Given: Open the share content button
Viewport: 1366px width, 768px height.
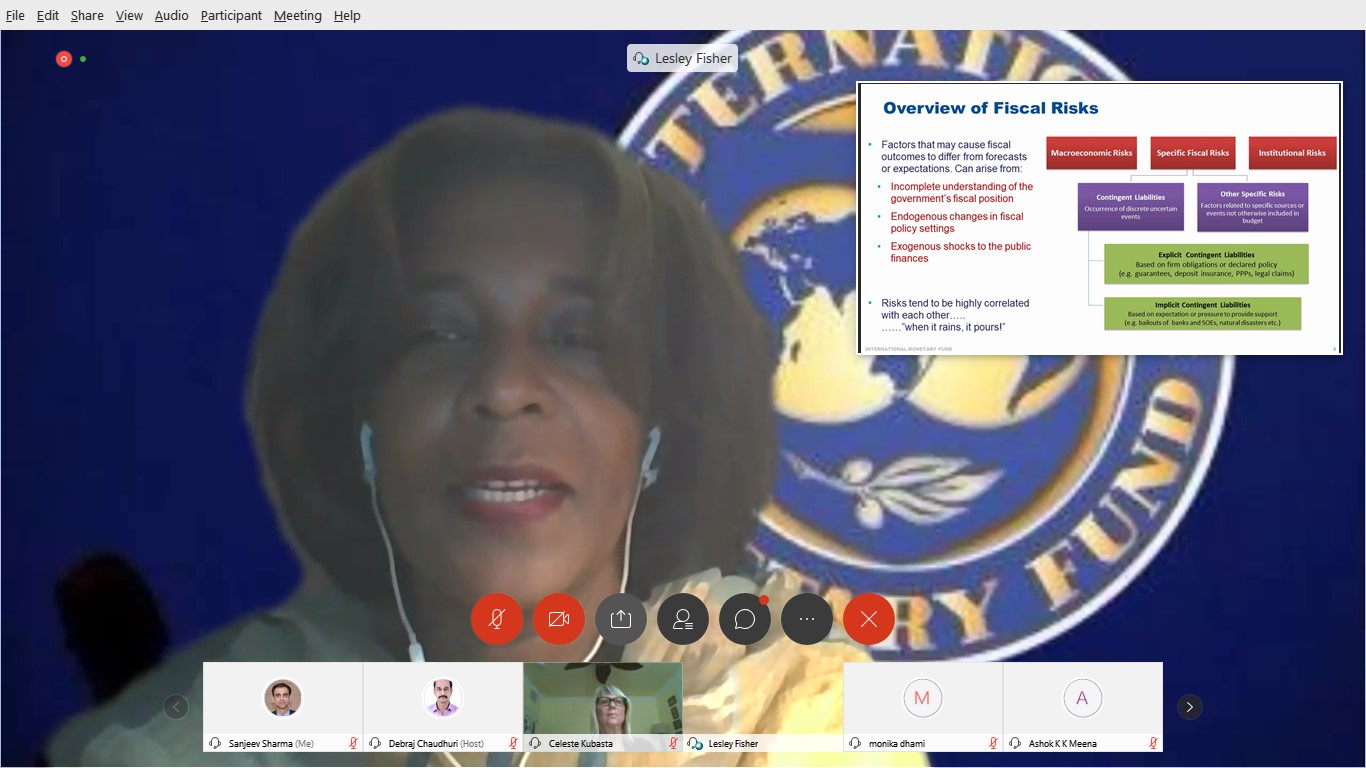Looking at the screenshot, I should tap(620, 619).
